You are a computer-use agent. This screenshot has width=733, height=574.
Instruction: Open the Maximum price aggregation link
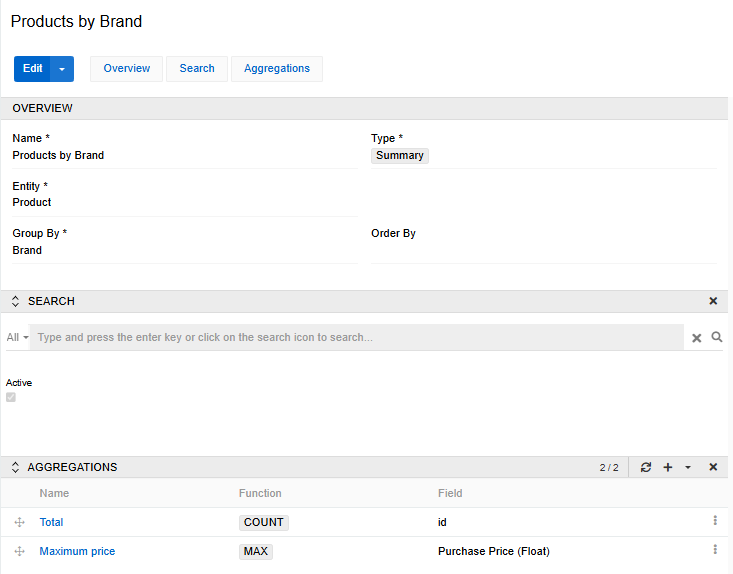[x=77, y=551]
